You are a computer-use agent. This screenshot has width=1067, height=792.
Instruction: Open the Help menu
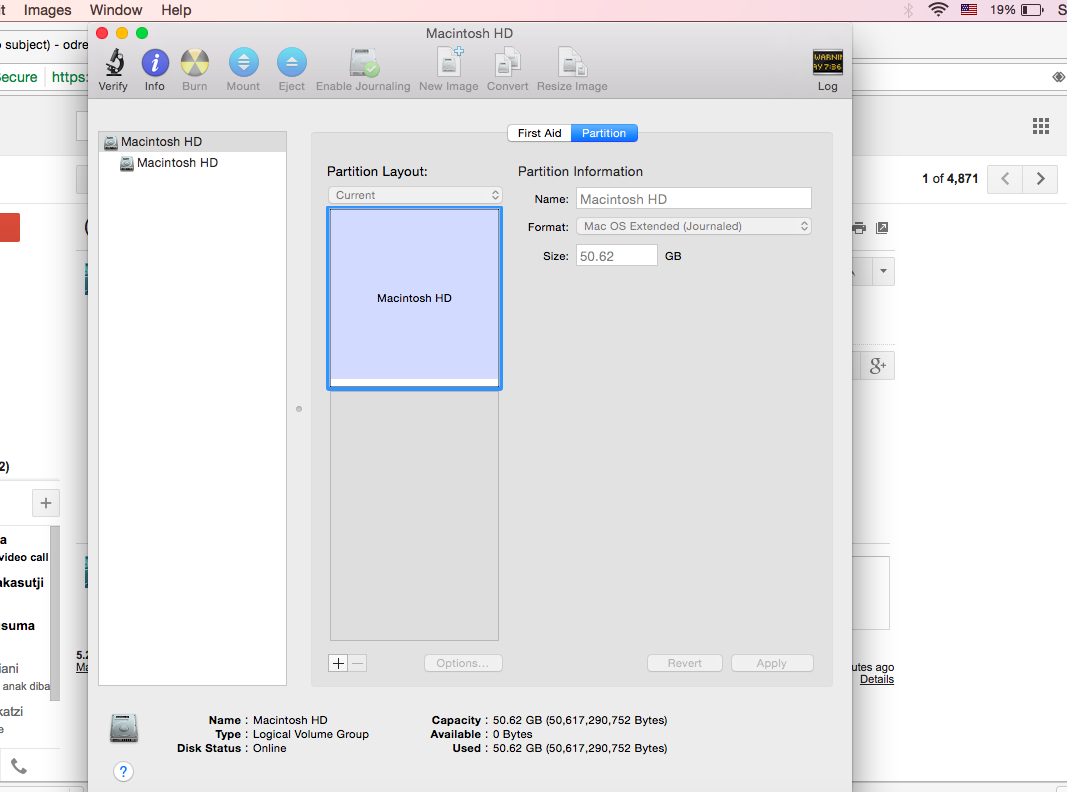point(176,10)
